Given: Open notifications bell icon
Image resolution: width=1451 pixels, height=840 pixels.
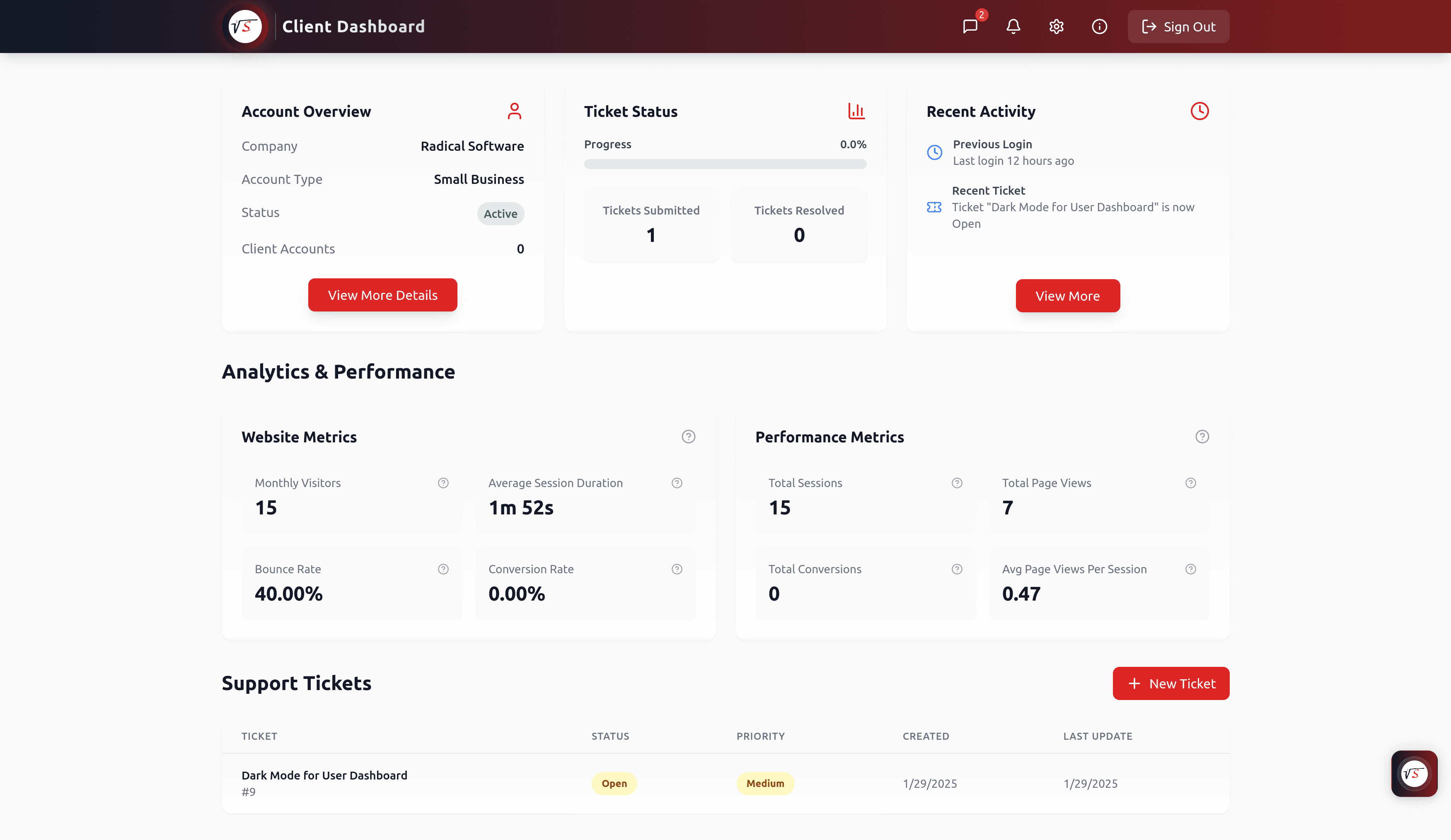Looking at the screenshot, I should pyautogui.click(x=1013, y=27).
